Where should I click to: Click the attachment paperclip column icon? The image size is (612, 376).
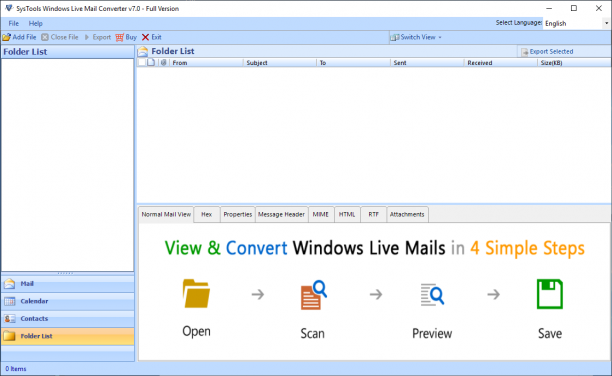coord(164,62)
